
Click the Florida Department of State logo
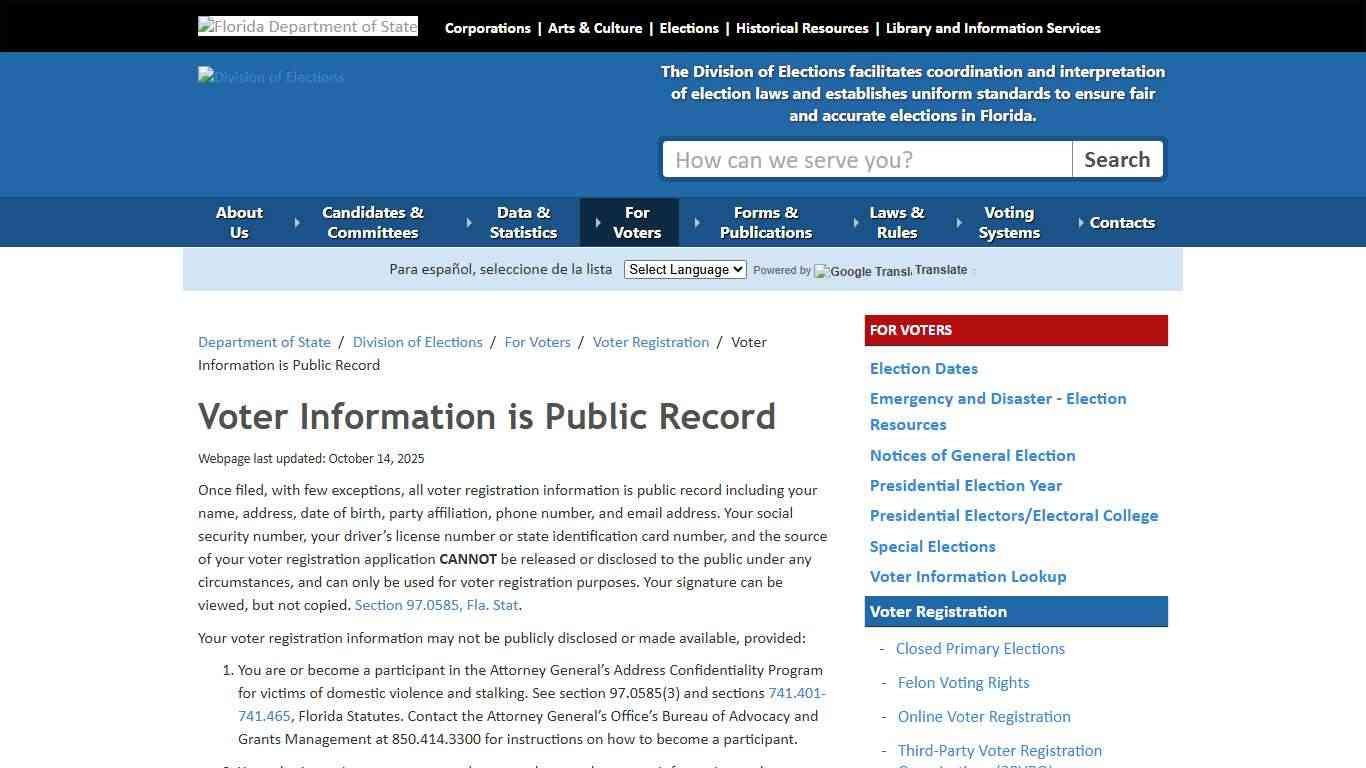coord(307,25)
